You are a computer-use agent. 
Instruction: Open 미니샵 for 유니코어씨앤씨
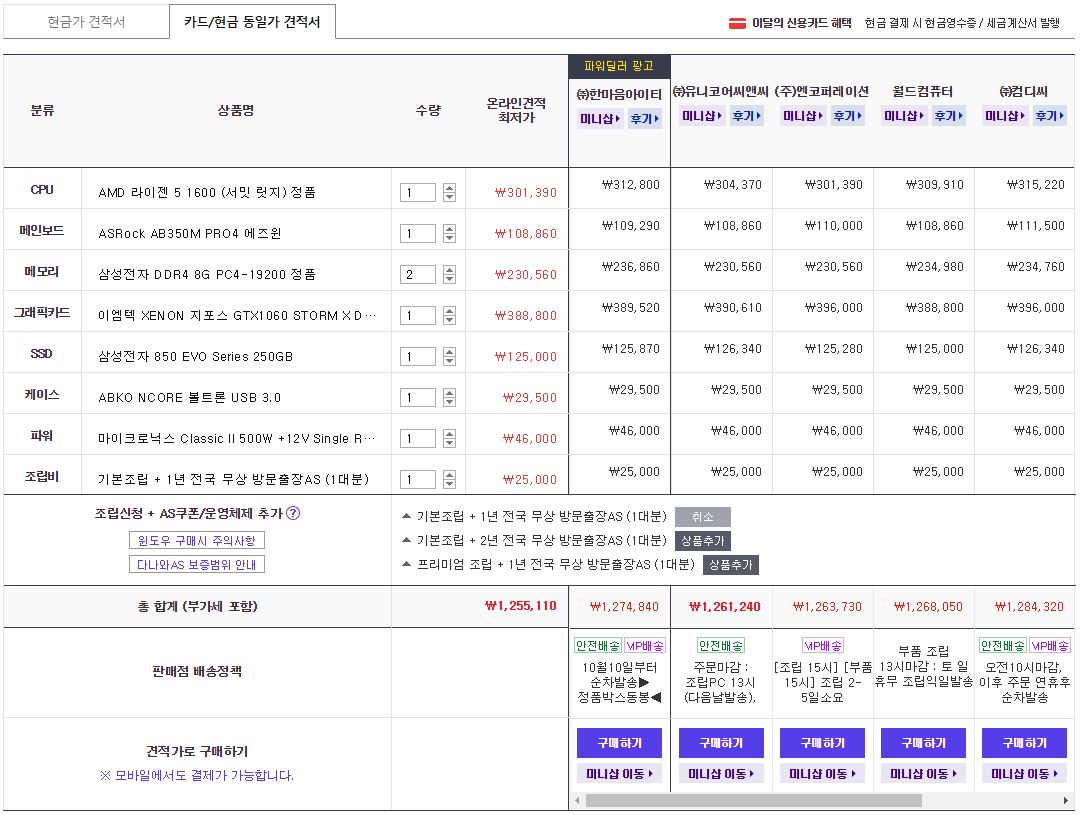click(702, 116)
